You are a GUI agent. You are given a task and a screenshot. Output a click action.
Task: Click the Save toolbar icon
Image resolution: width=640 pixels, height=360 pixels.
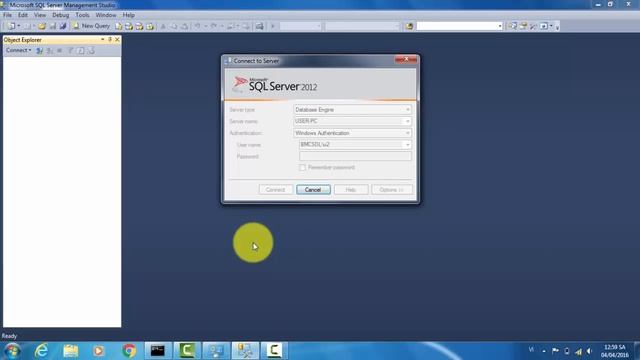pyautogui.click(x=53, y=26)
